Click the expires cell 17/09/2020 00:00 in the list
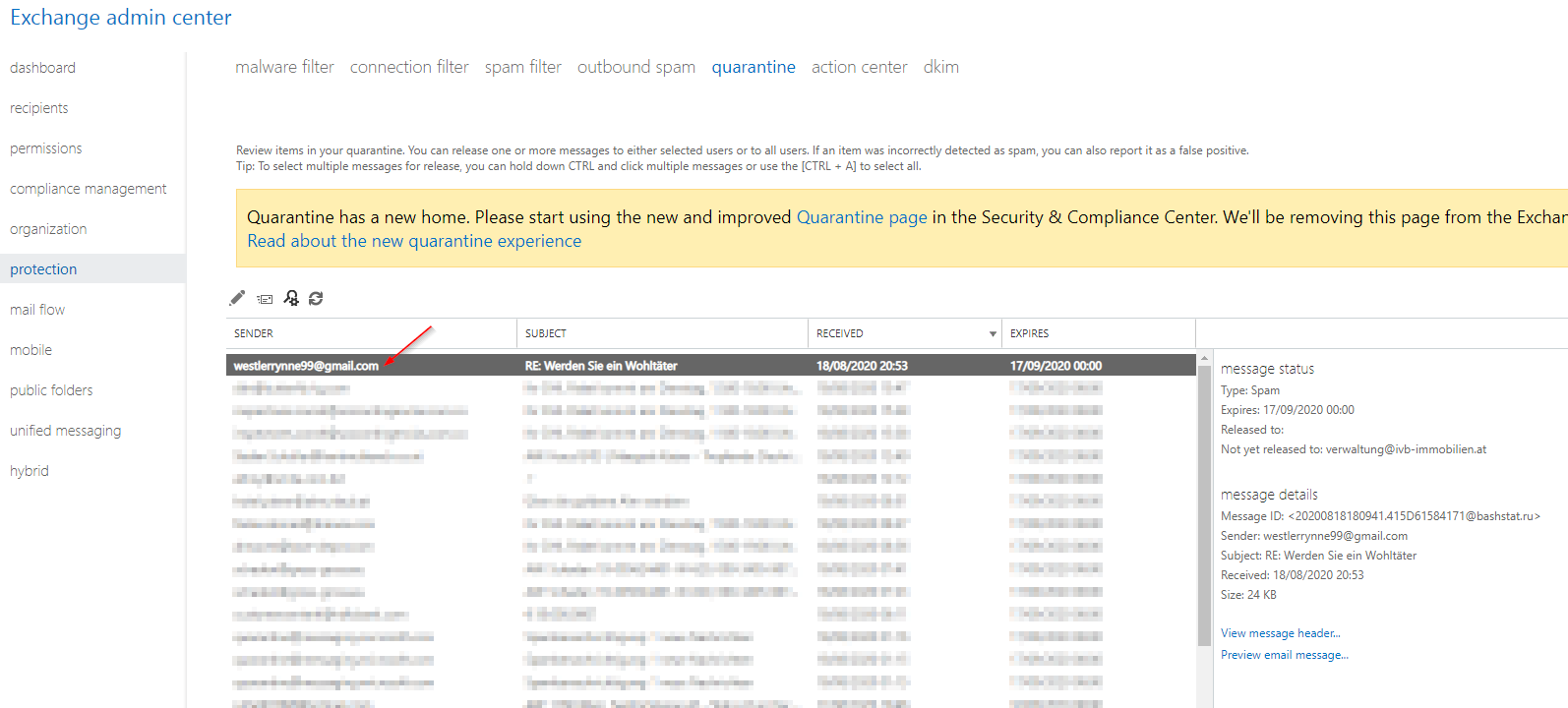Screen dimensions: 1568x708 pos(1055,366)
